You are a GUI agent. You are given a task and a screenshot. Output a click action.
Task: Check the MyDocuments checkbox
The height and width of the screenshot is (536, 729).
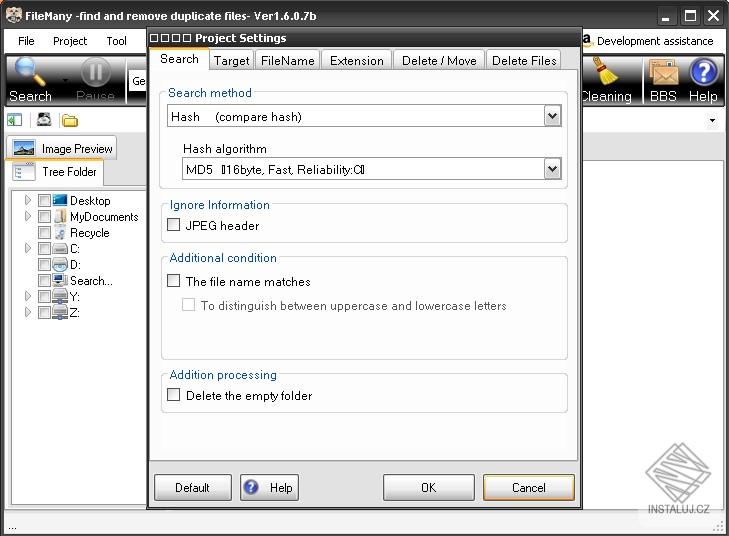click(x=44, y=216)
